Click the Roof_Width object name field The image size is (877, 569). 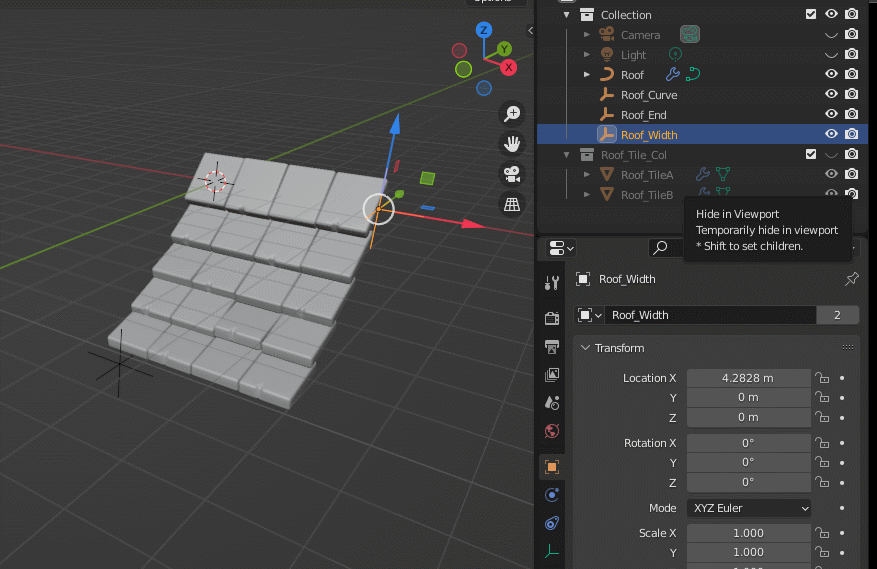tap(710, 315)
